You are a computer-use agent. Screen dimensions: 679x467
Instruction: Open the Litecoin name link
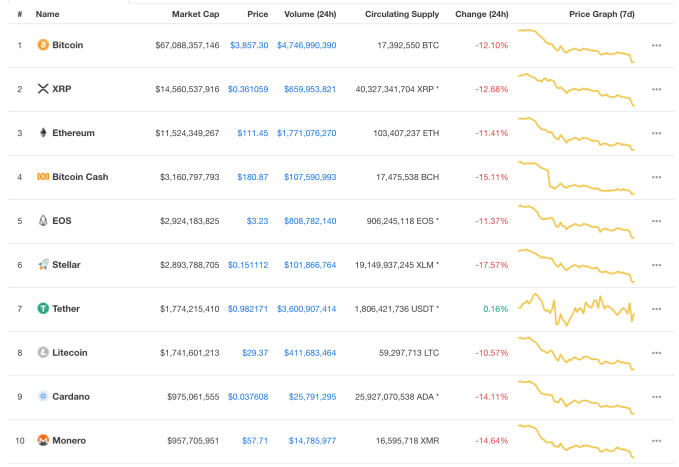[70, 352]
